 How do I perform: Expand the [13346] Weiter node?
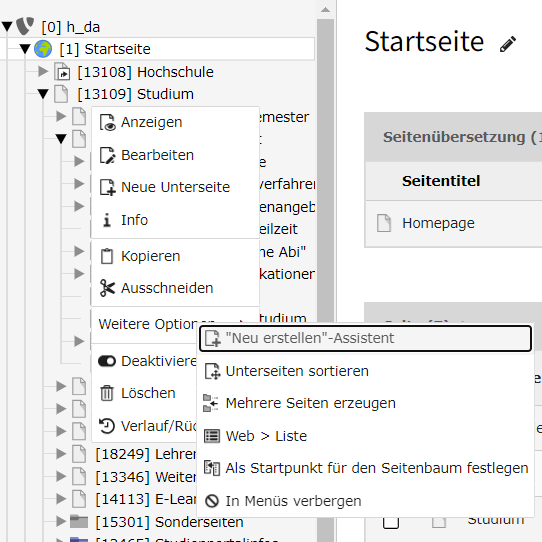[x=61, y=476]
